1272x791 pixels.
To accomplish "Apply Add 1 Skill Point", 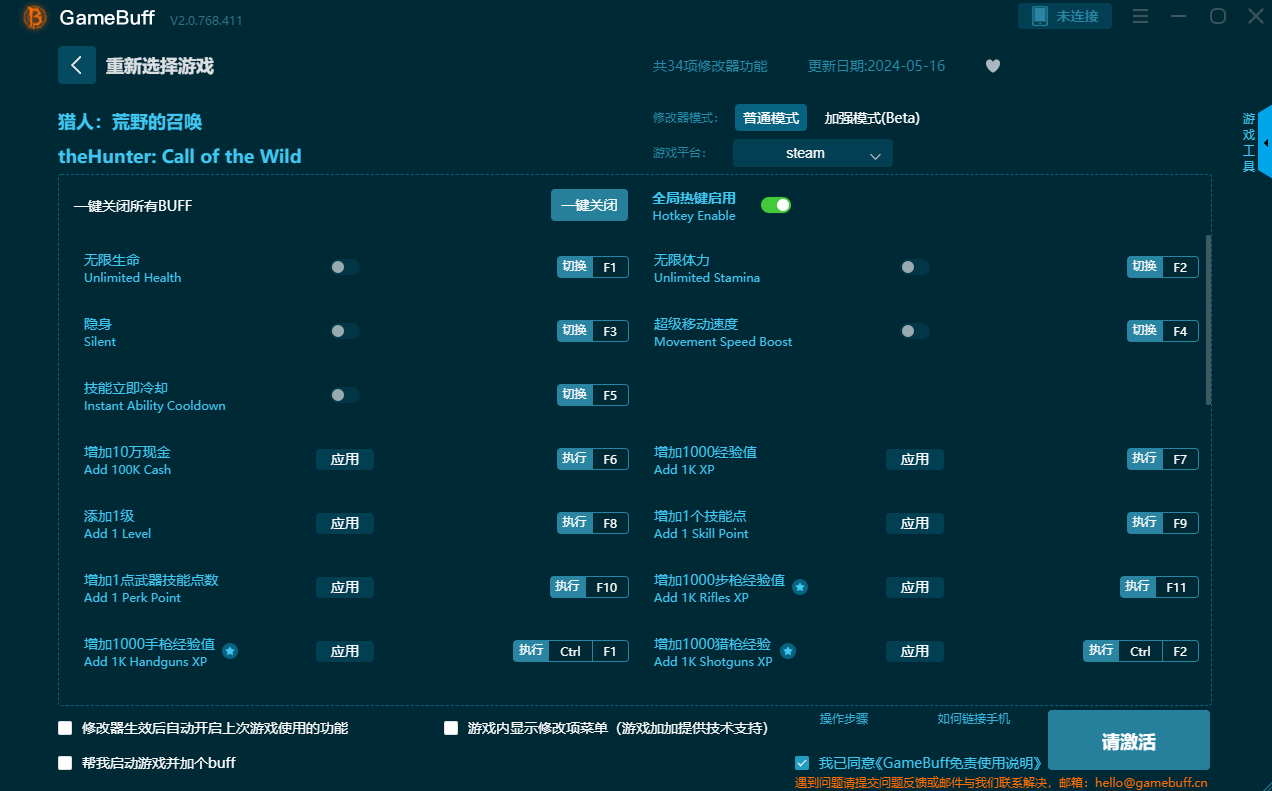I will (915, 523).
